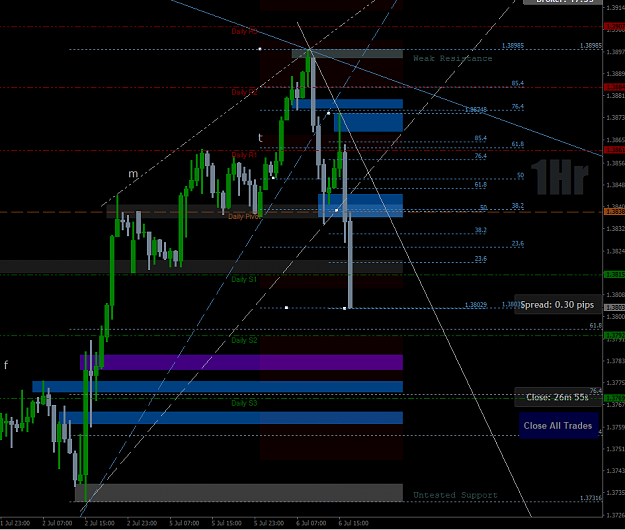Viewport: 625px width, 530px height.
Task: Click the green Daily S1 price tag on axis
Action: point(615,275)
